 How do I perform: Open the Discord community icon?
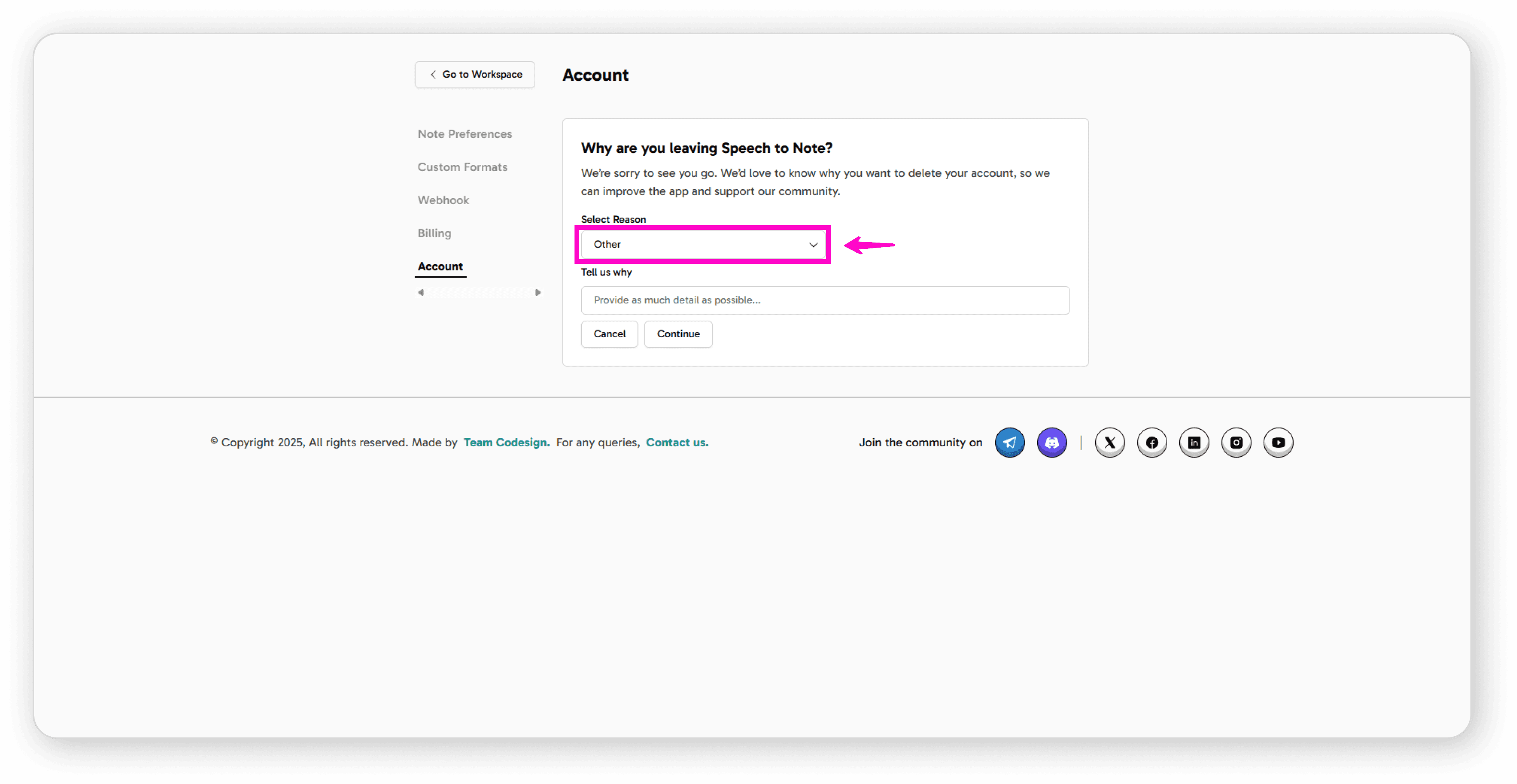1051,442
